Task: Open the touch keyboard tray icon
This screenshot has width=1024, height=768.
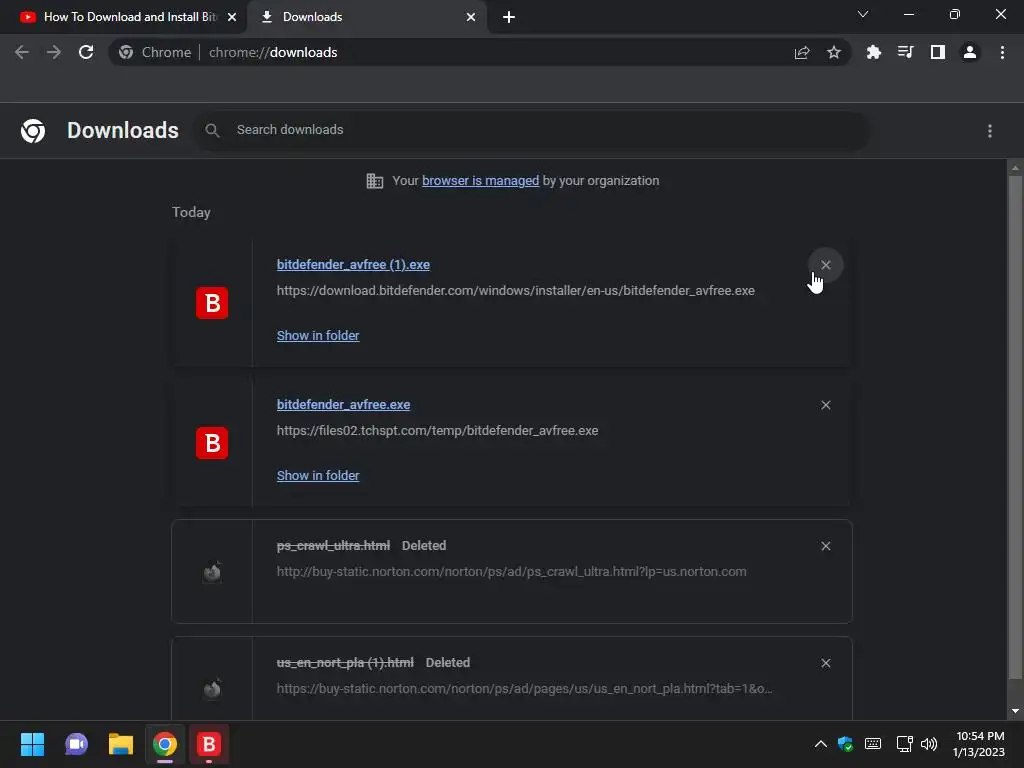Action: click(873, 744)
